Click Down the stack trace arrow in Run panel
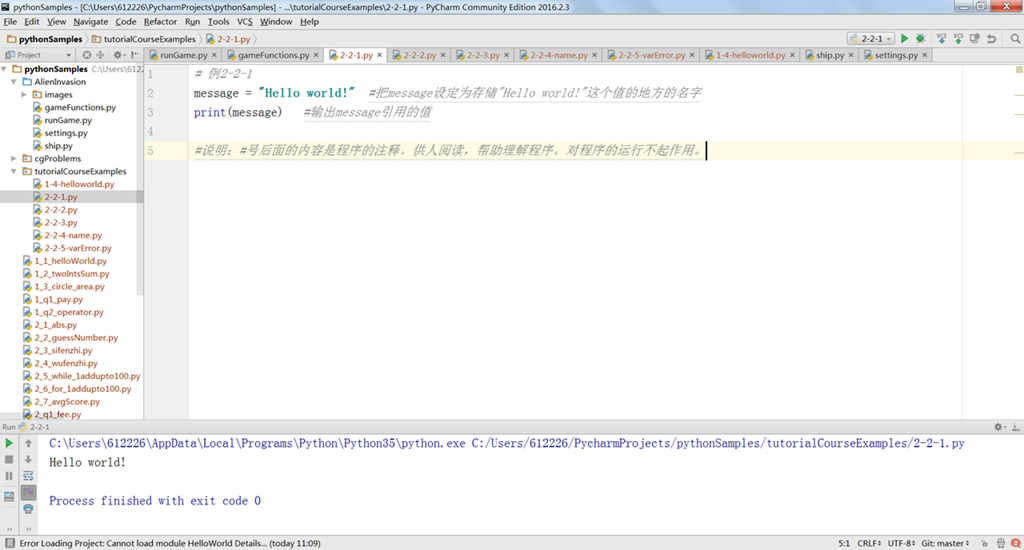1024x550 pixels. [x=28, y=459]
